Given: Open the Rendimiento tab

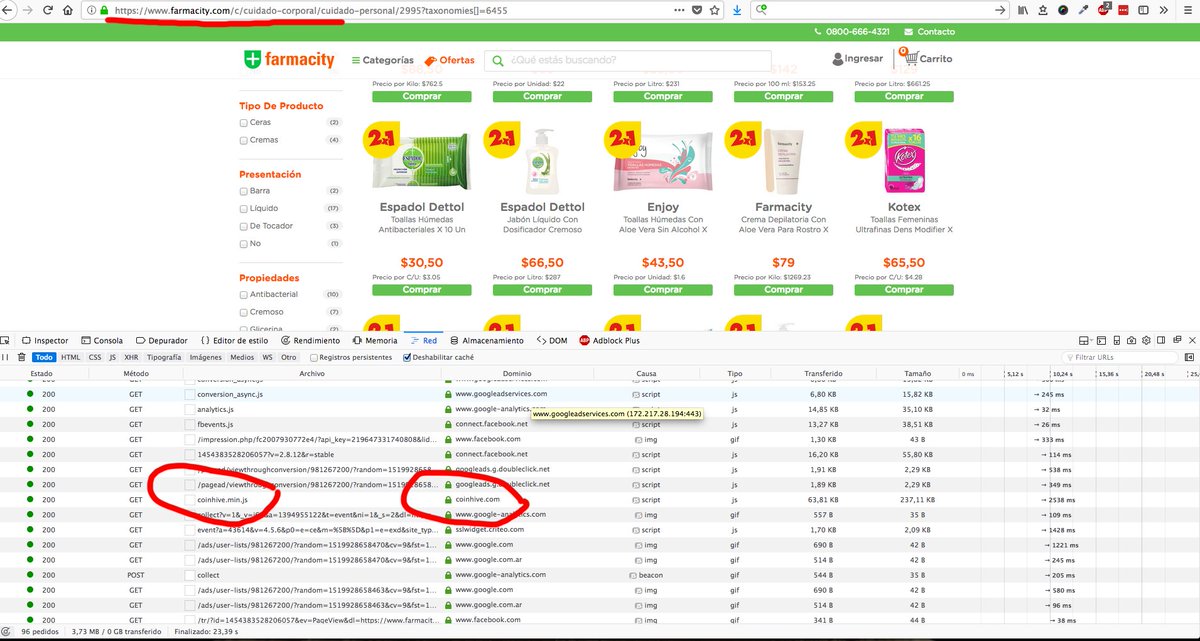Looking at the screenshot, I should click(310, 340).
